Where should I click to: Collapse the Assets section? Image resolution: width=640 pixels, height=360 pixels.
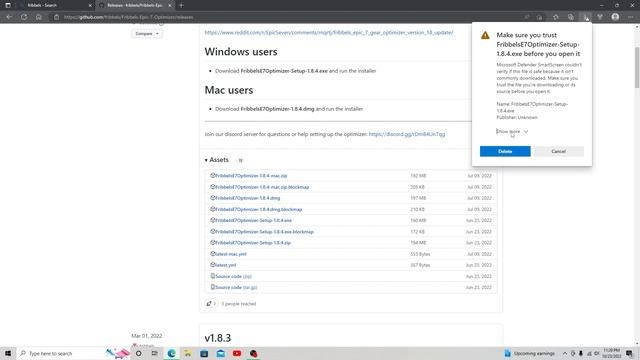click(217, 160)
